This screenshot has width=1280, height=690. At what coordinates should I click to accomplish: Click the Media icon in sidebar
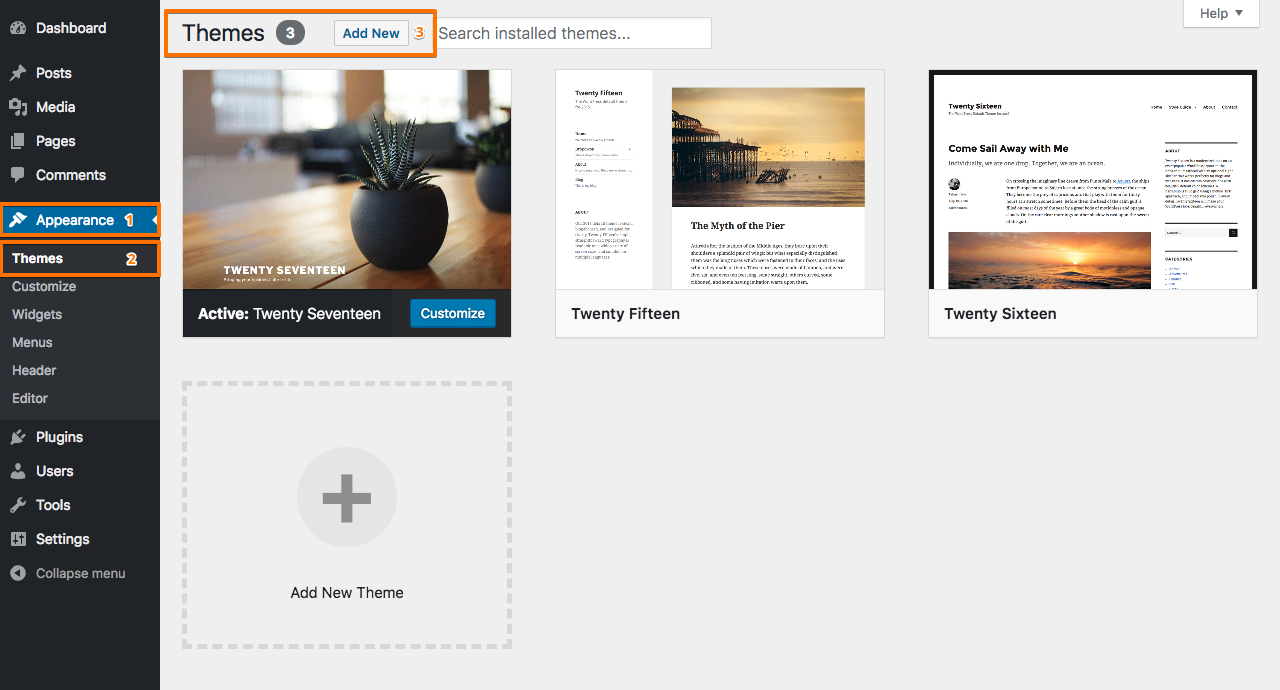point(18,107)
